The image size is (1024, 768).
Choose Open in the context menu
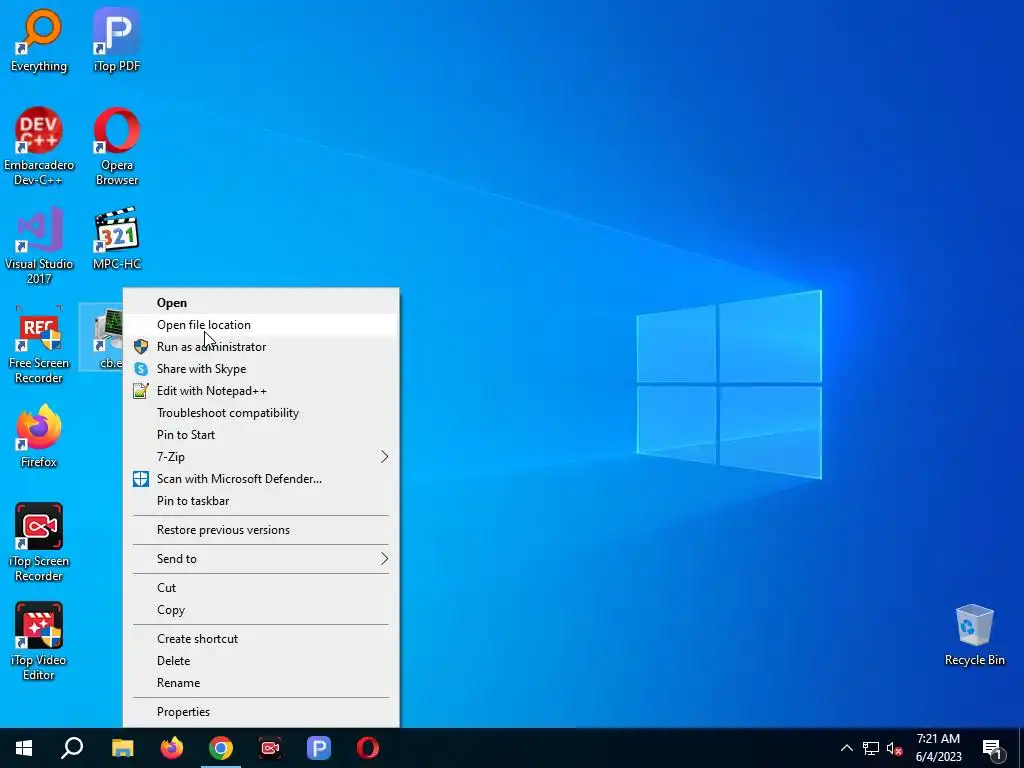pyautogui.click(x=261, y=302)
